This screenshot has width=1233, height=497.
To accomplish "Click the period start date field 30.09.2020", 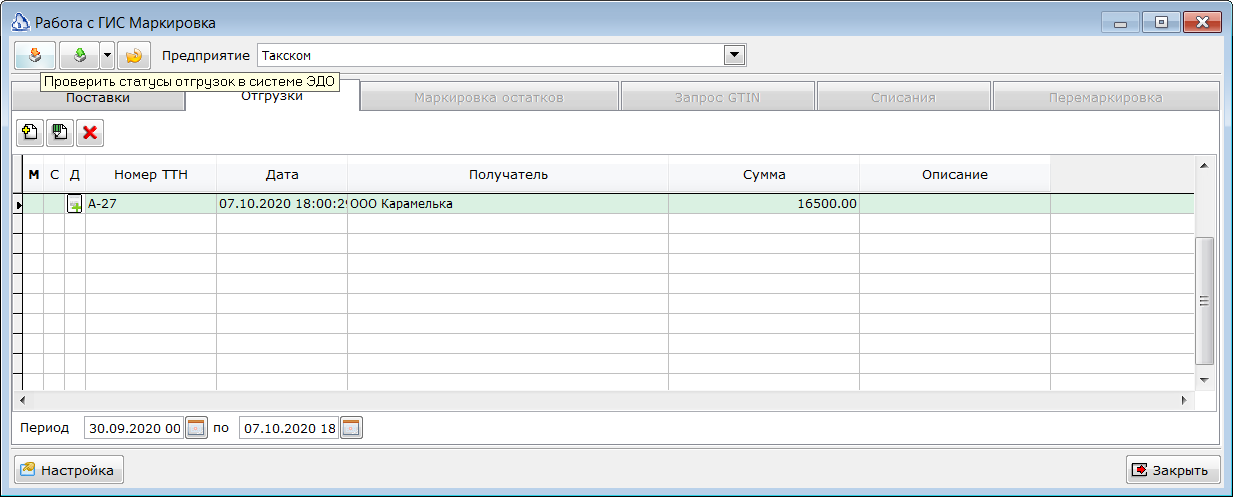I will point(135,428).
